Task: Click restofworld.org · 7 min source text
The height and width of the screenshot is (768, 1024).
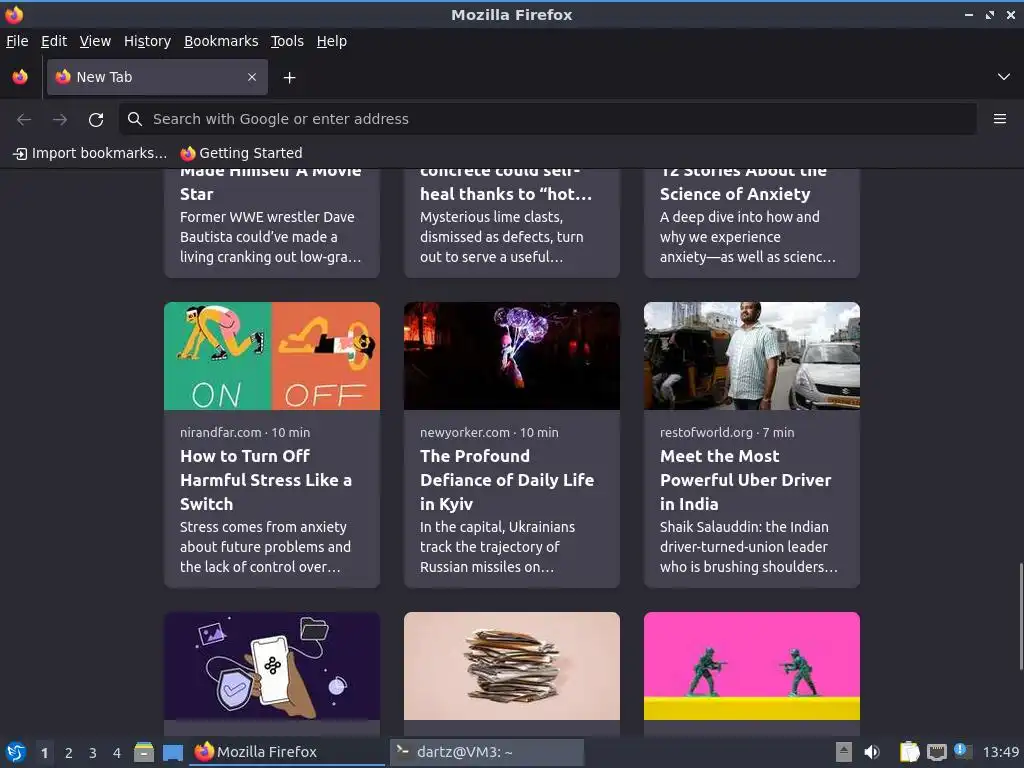Action: click(727, 432)
